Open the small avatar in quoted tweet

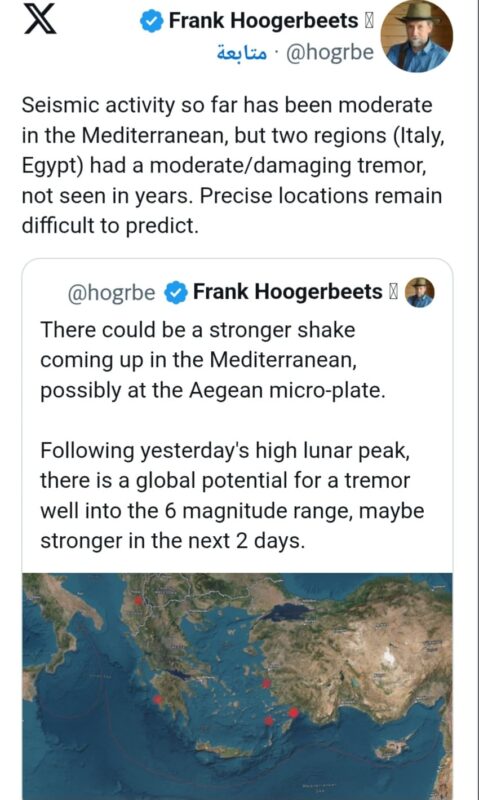coord(419,292)
